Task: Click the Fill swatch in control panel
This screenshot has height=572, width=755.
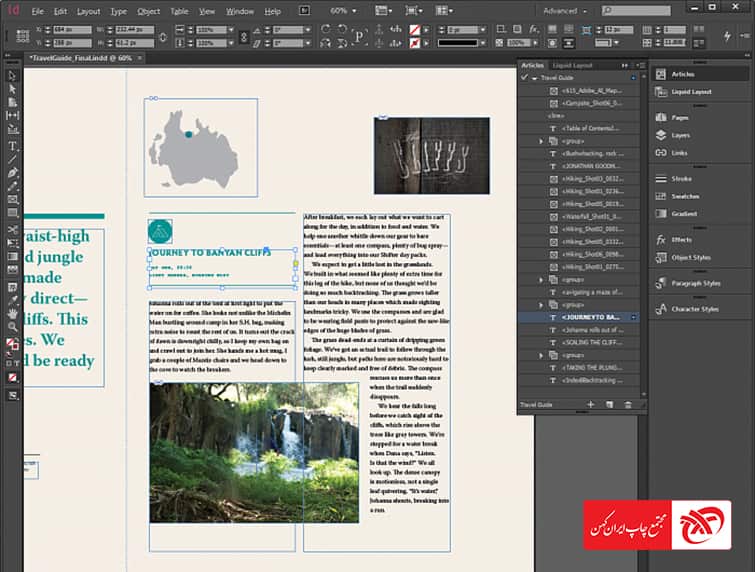Action: point(415,30)
